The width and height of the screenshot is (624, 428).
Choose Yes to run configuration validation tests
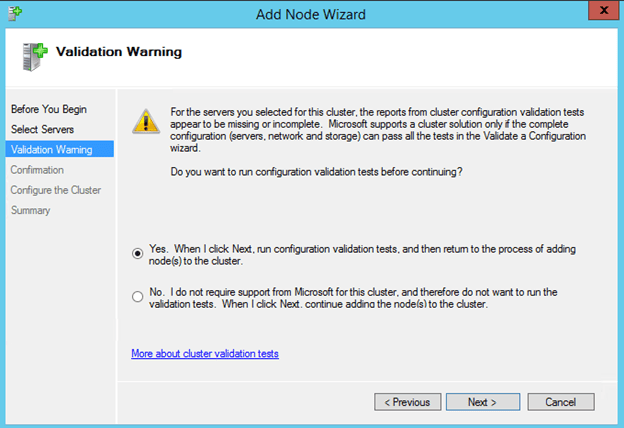(137, 254)
